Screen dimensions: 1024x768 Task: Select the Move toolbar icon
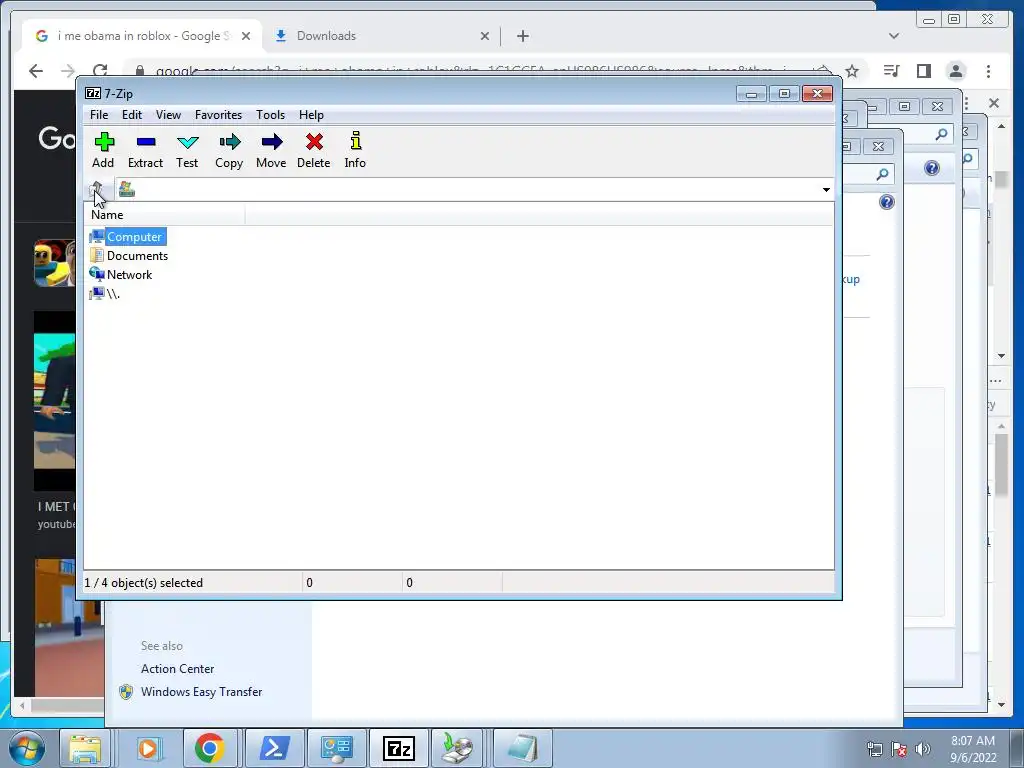pos(271,150)
